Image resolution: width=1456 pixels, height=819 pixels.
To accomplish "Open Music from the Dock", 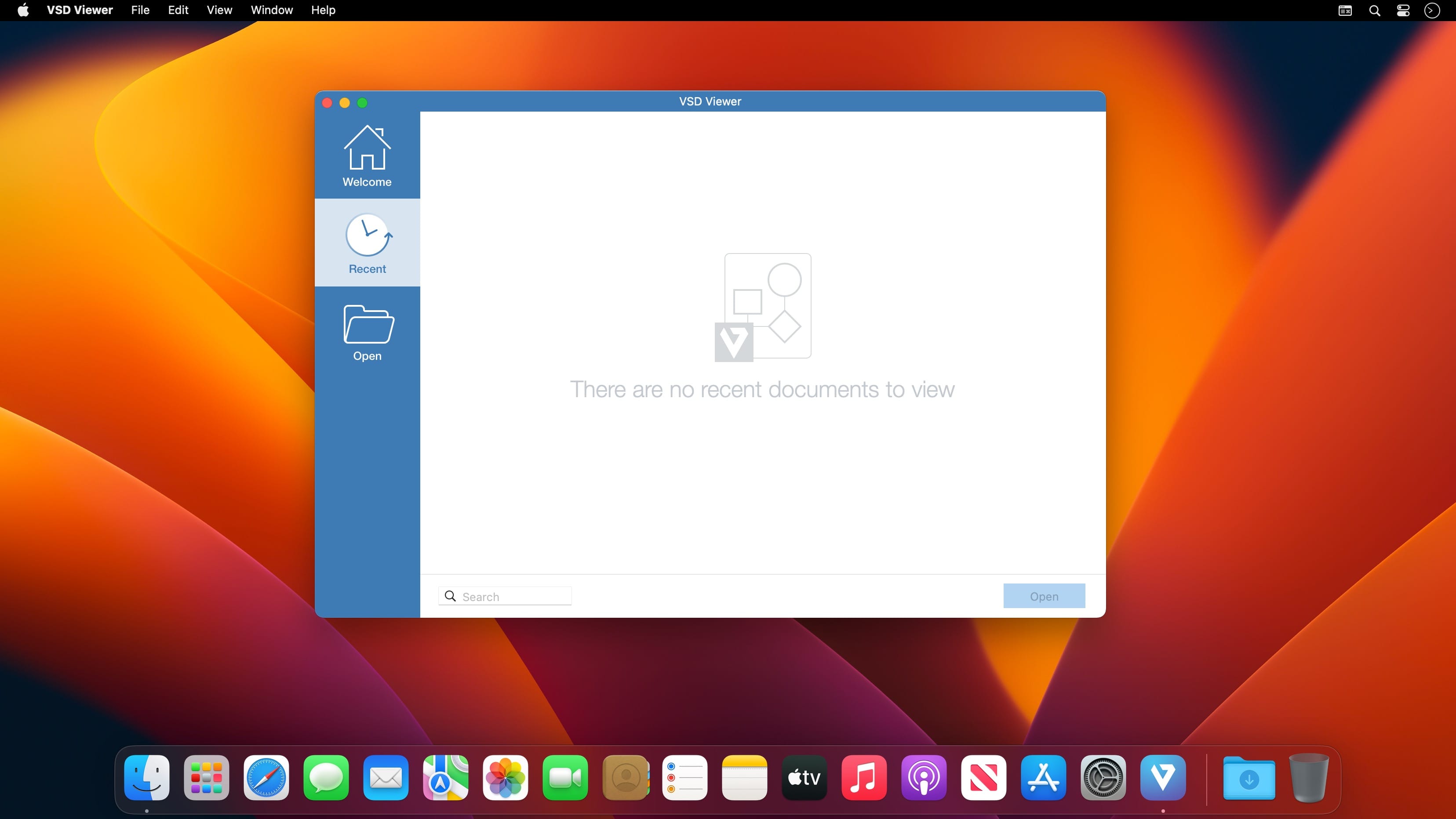I will point(864,778).
